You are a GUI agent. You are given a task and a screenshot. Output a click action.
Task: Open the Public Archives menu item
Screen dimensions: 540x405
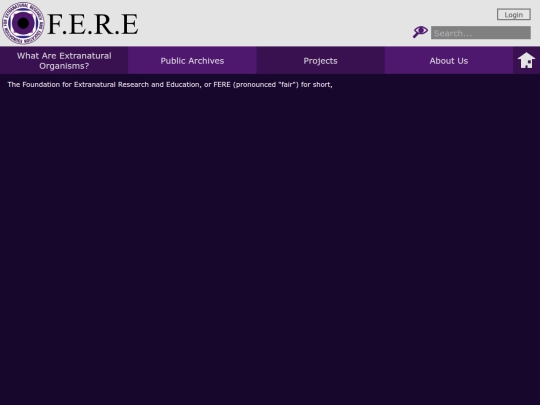192,61
